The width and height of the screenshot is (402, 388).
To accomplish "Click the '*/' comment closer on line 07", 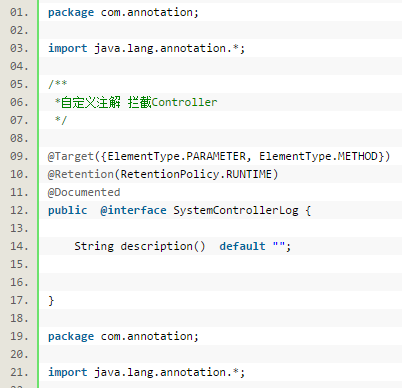I will 61,120.
